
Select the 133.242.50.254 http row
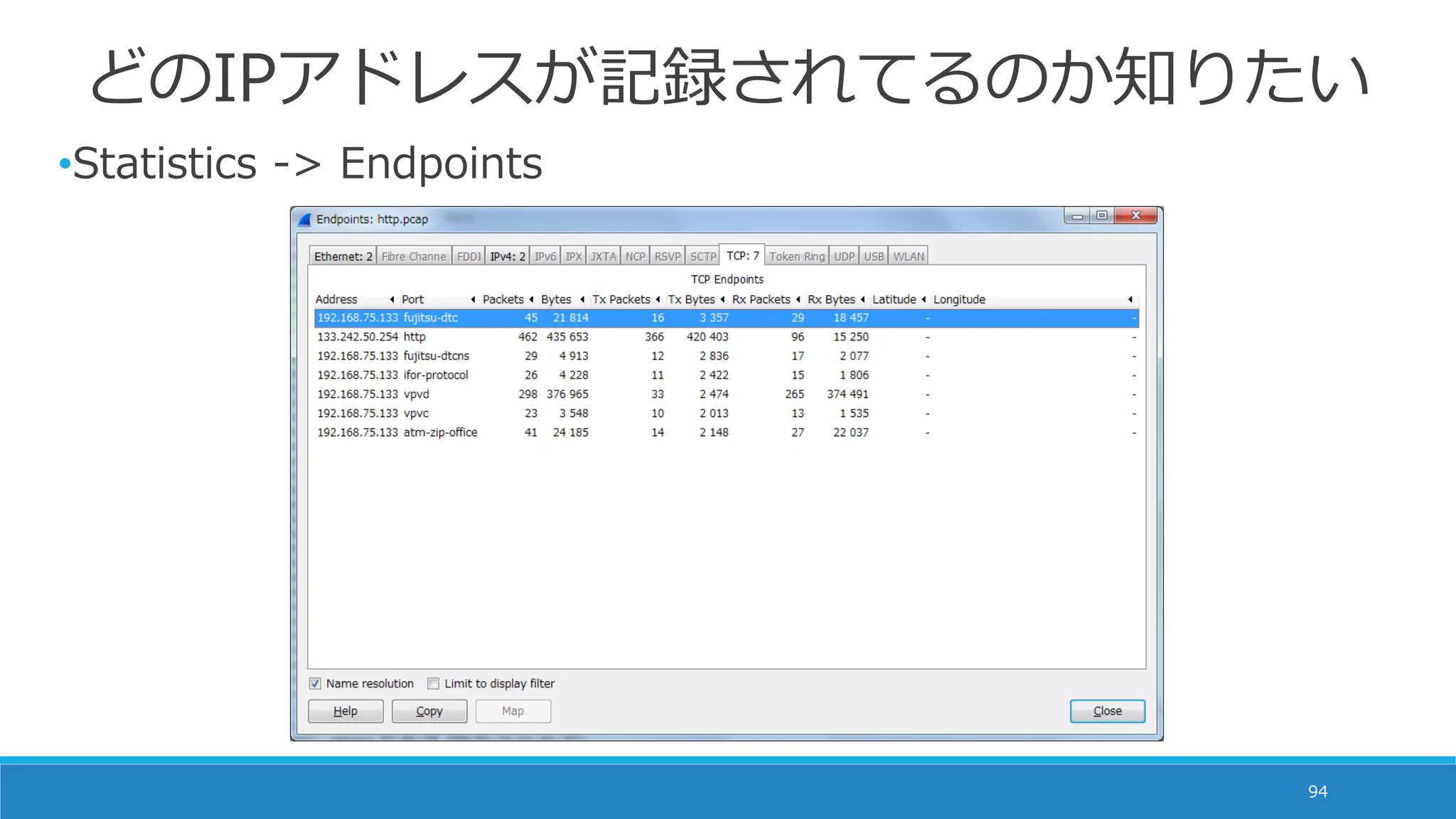(726, 337)
